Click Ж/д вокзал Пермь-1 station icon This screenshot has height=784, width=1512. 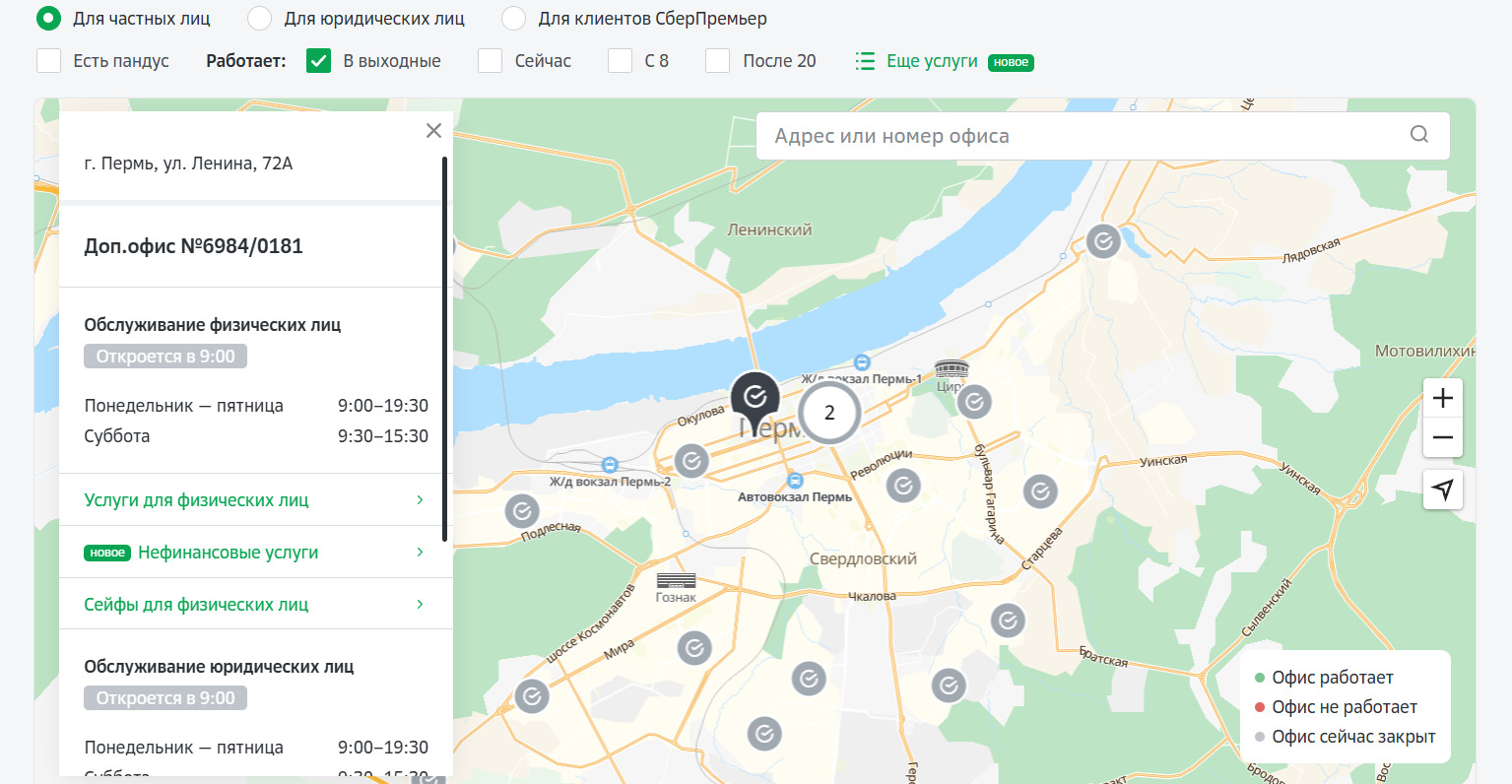(x=863, y=362)
